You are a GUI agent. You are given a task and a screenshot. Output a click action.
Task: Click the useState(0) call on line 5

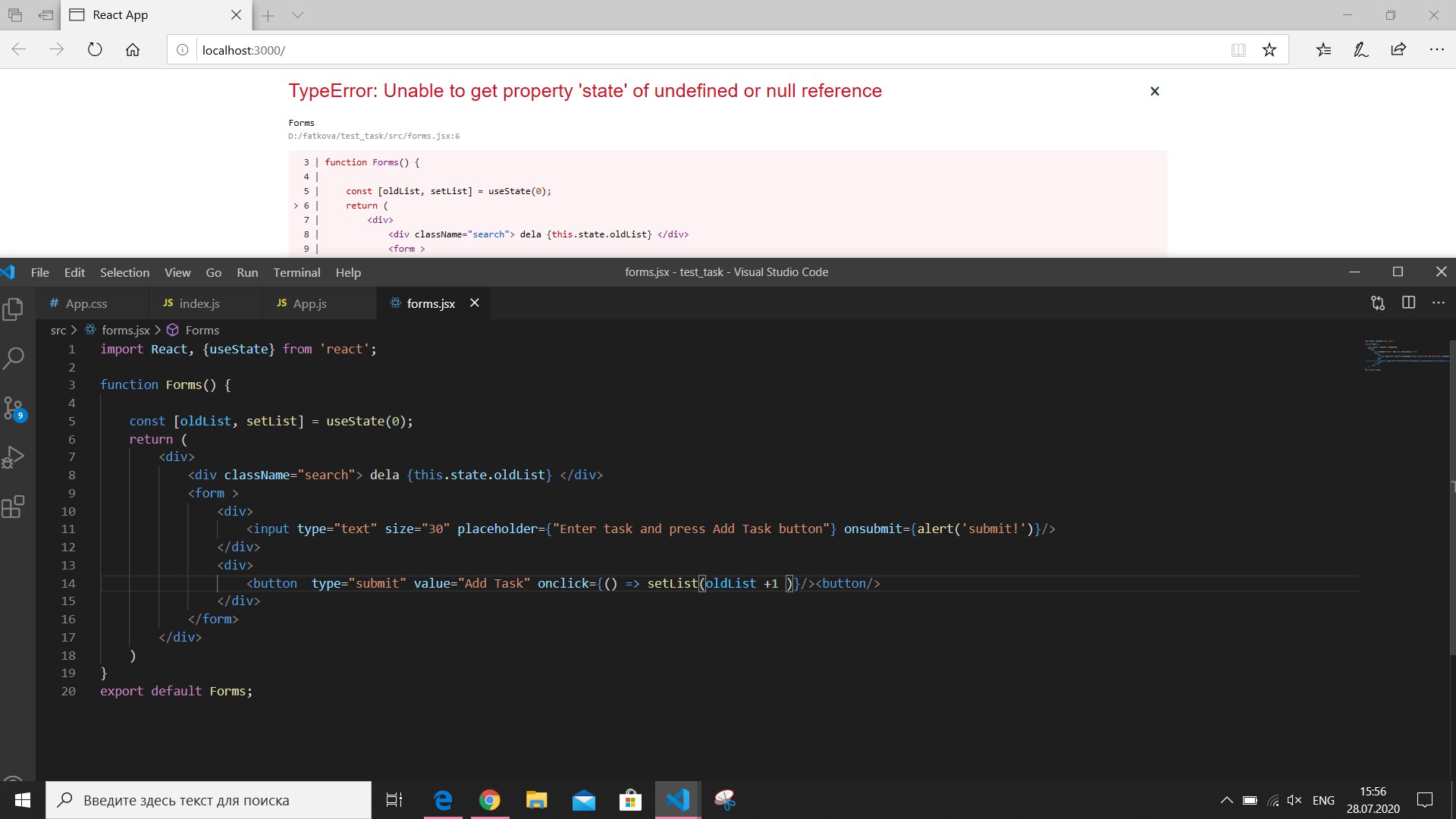coord(368,421)
